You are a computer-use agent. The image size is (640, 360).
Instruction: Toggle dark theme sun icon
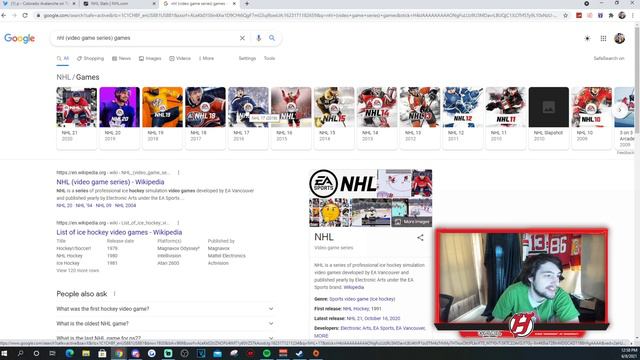point(587,38)
